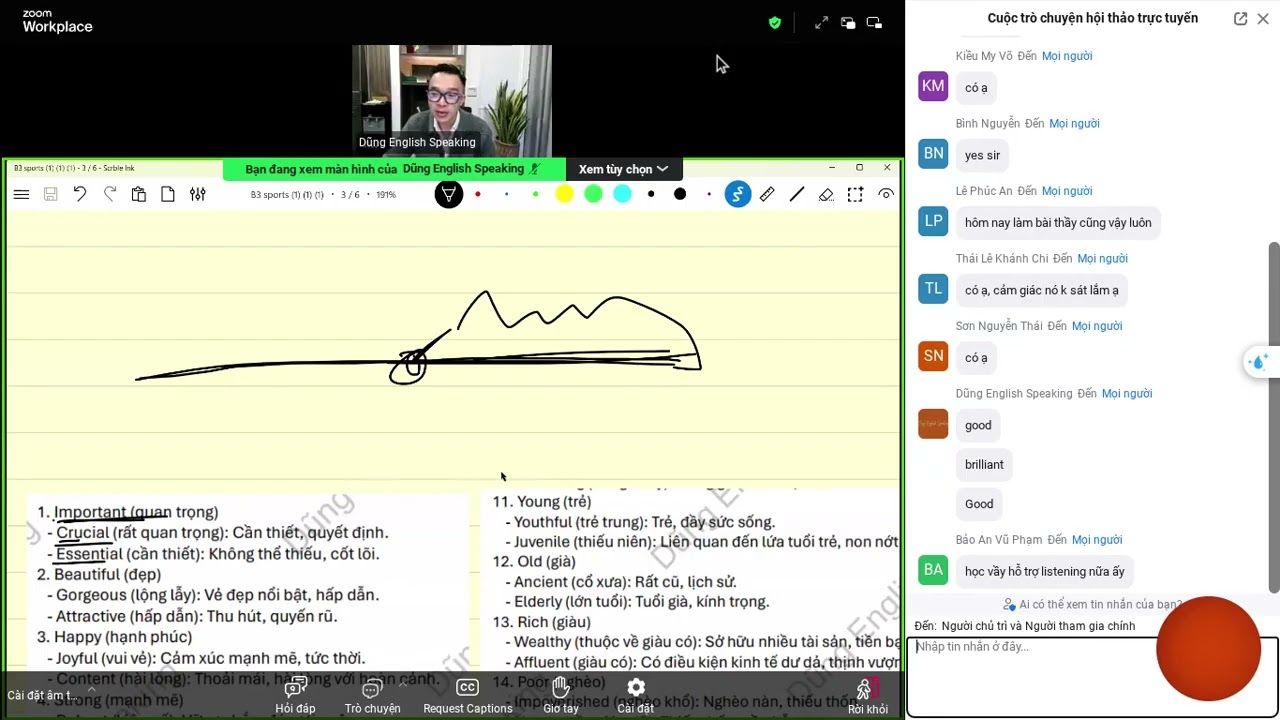The height and width of the screenshot is (720, 1280).
Task: Select the large black pen dot
Action: click(x=680, y=194)
